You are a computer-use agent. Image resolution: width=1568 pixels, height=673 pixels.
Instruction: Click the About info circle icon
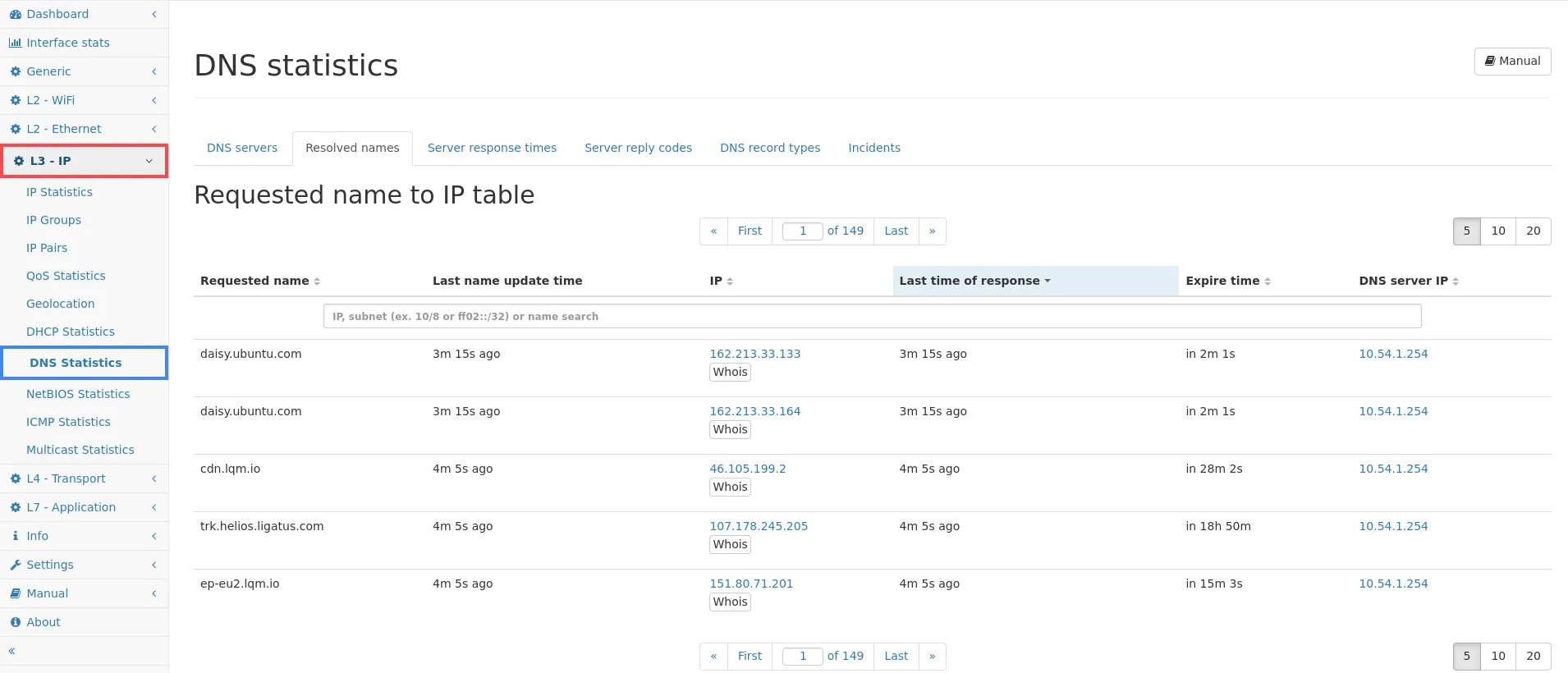pyautogui.click(x=15, y=622)
